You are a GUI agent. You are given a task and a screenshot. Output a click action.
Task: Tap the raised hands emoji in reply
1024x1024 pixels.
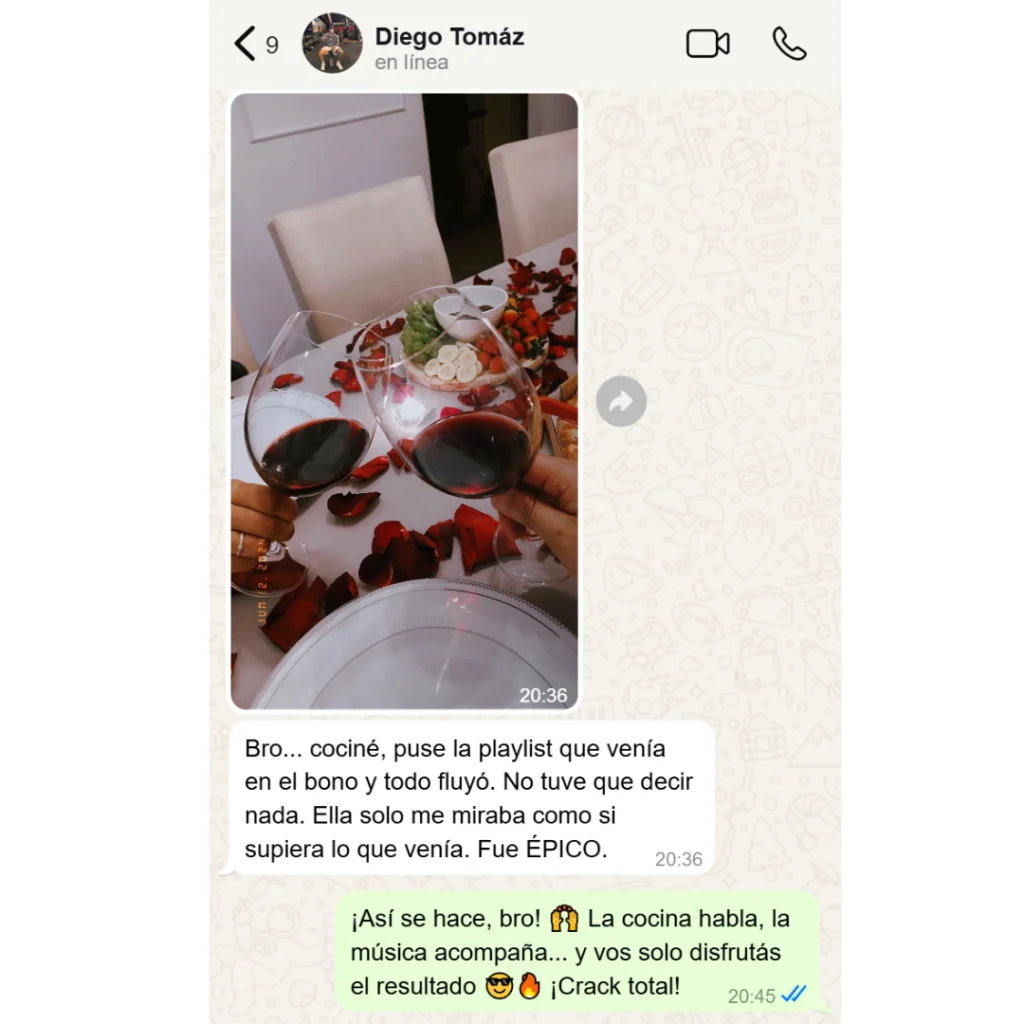pos(564,918)
